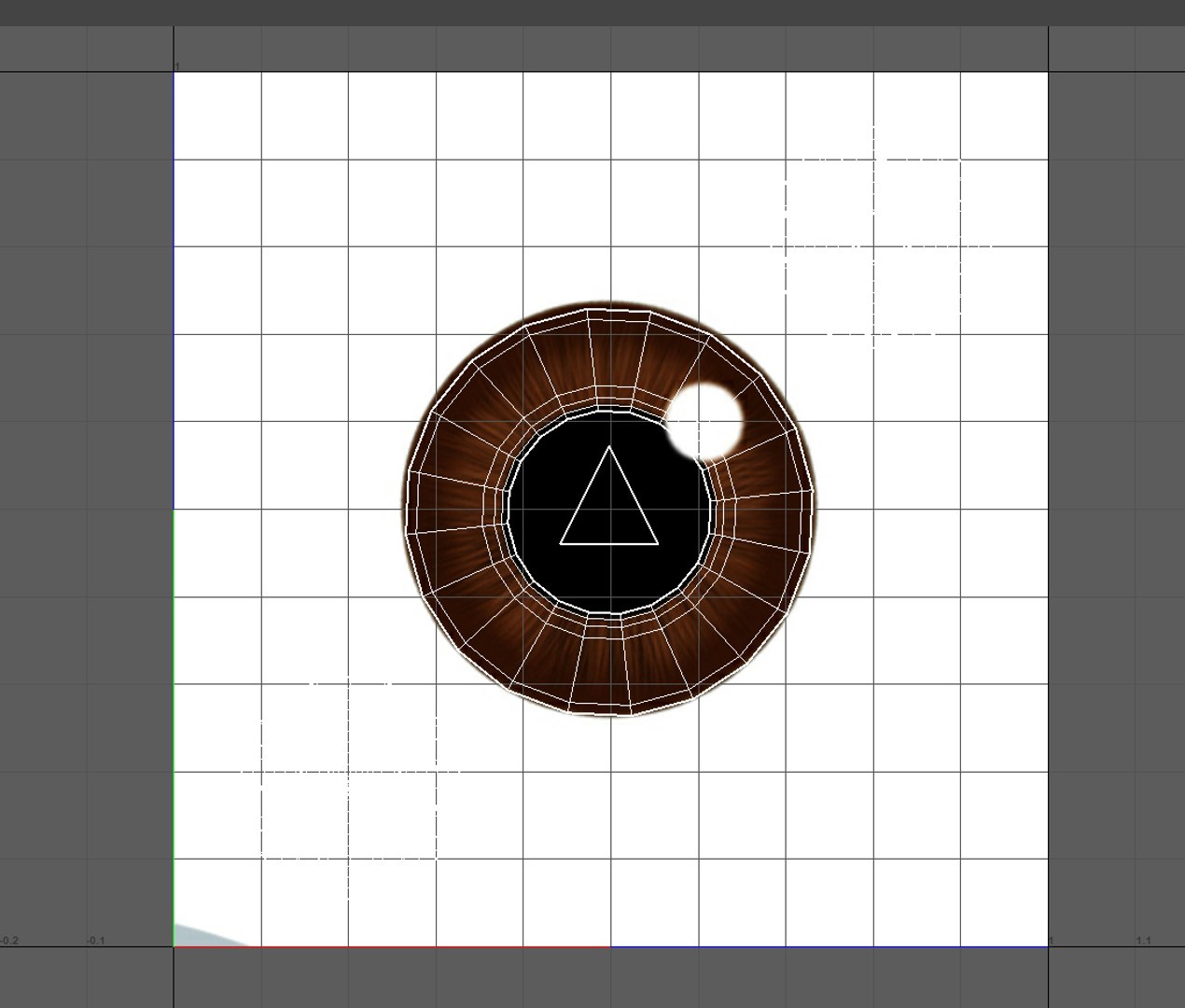Image resolution: width=1185 pixels, height=1008 pixels.
Task: Click the -0.1 axis label
Action: pos(95,941)
